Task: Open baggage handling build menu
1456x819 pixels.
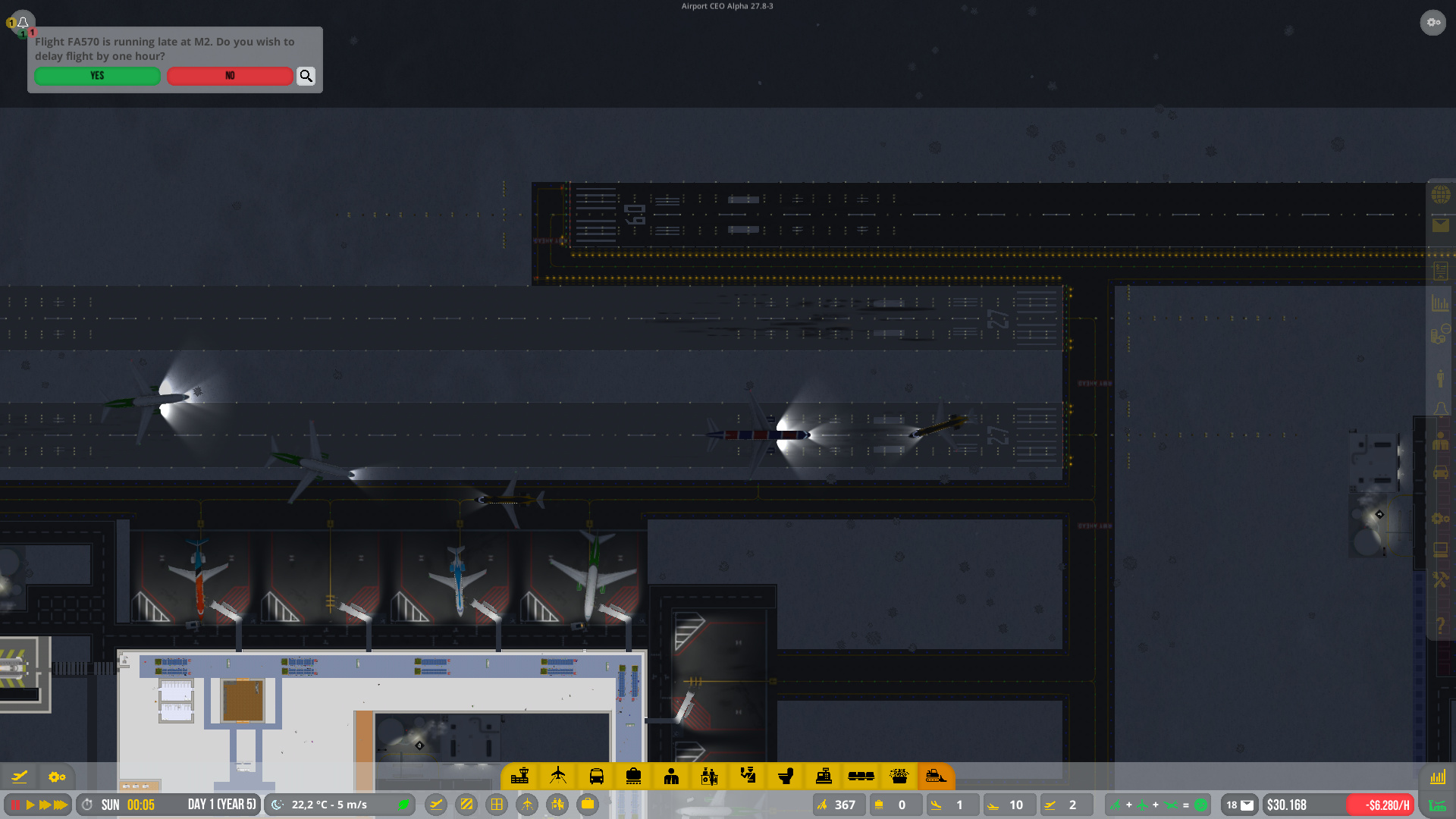Action: (x=634, y=776)
